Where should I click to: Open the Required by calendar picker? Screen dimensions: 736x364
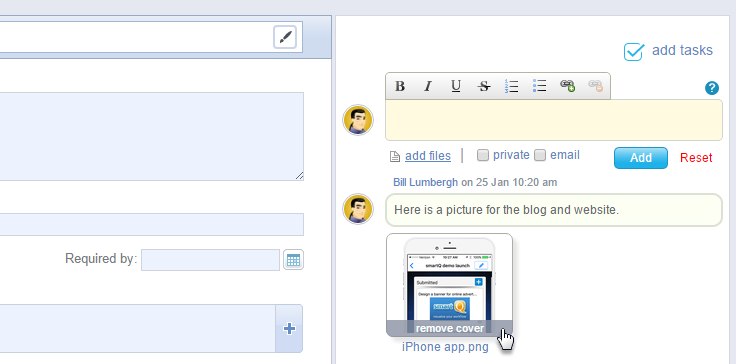pos(293,260)
